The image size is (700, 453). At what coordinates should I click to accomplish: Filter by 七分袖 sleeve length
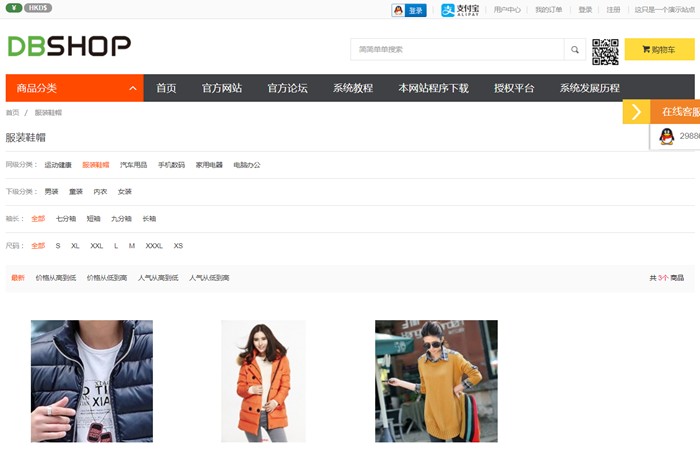pos(66,218)
